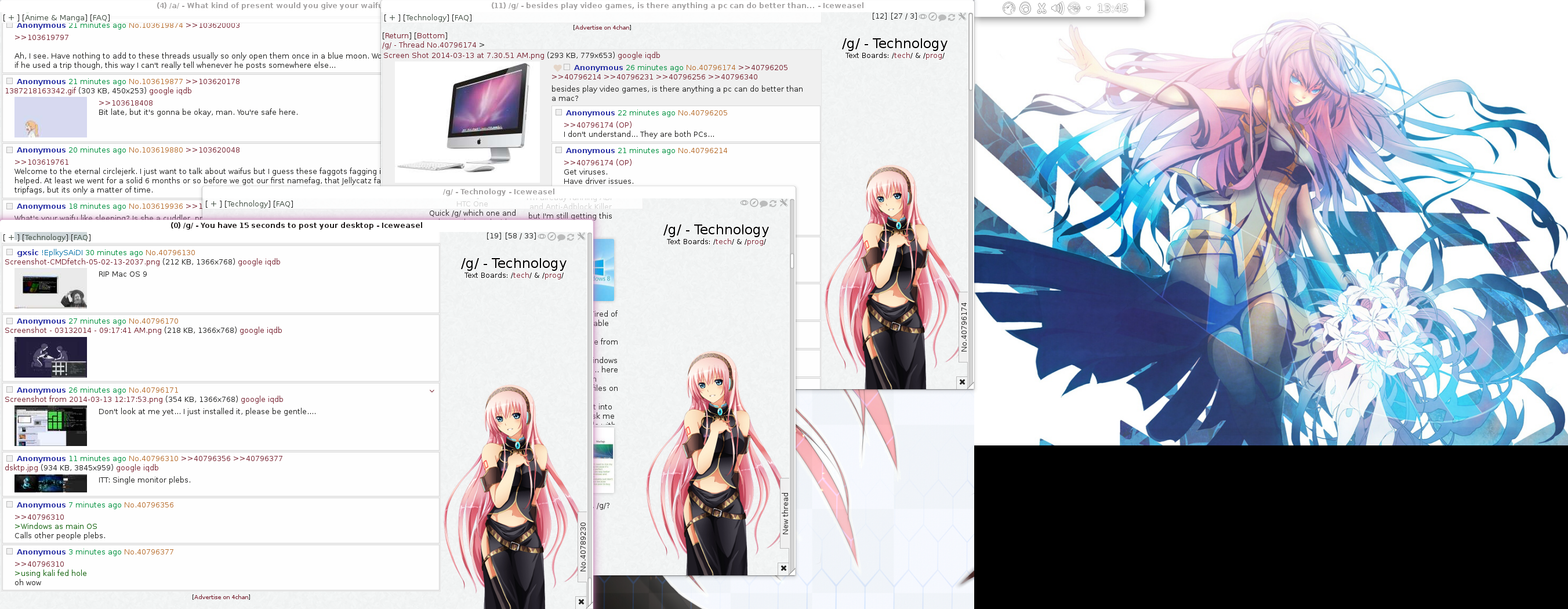Close mascot panel X in desktop thread window
The image size is (1568, 609).
click(581, 601)
